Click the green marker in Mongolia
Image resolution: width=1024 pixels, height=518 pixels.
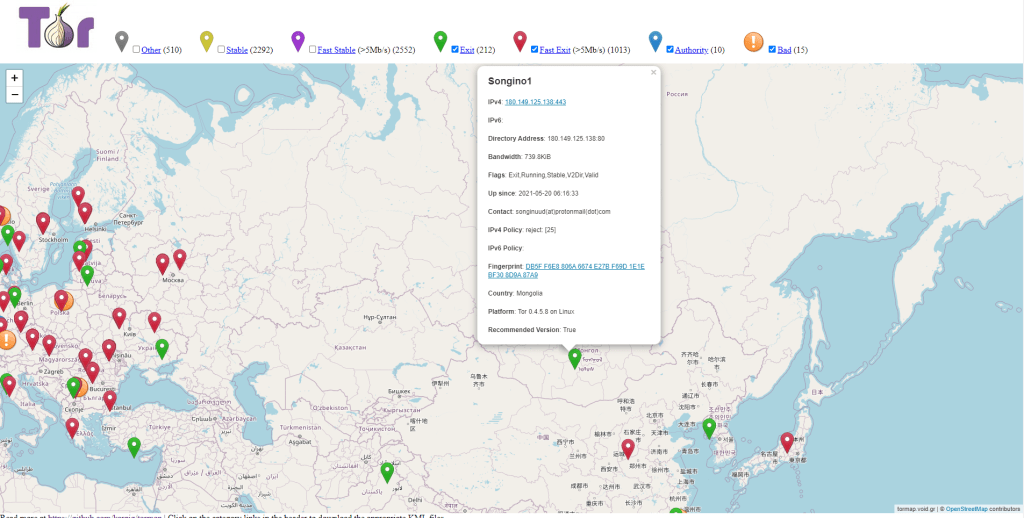point(574,358)
